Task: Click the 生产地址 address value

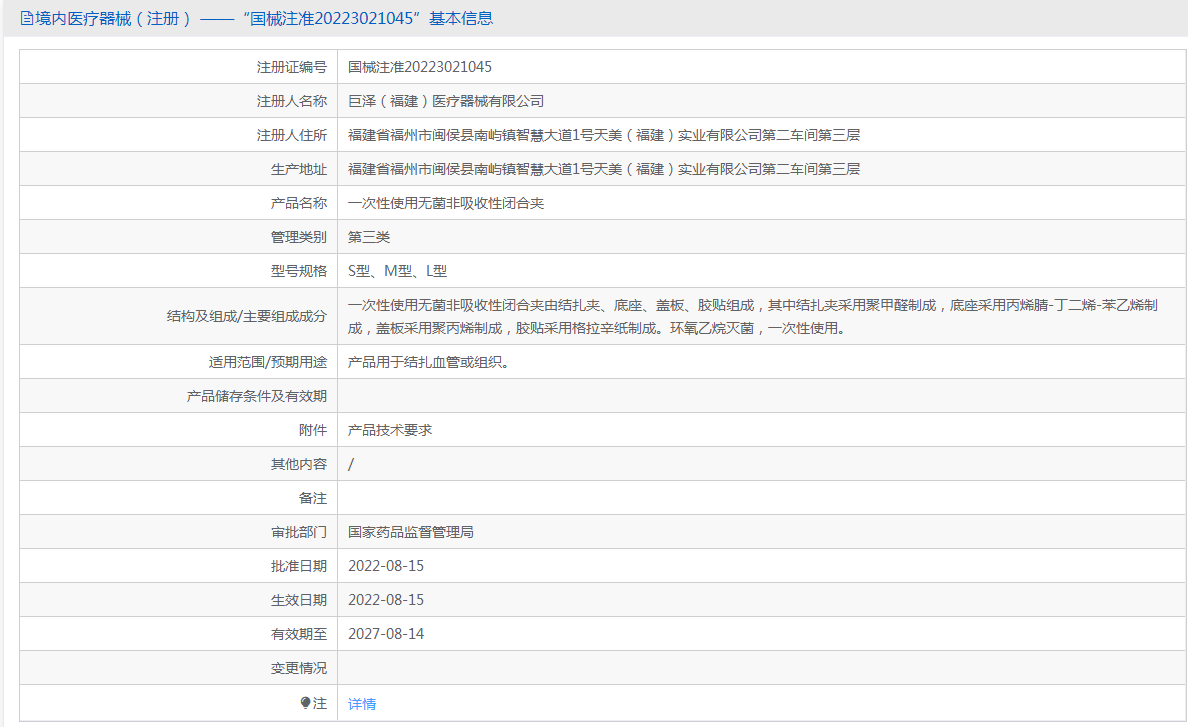Action: click(604, 169)
